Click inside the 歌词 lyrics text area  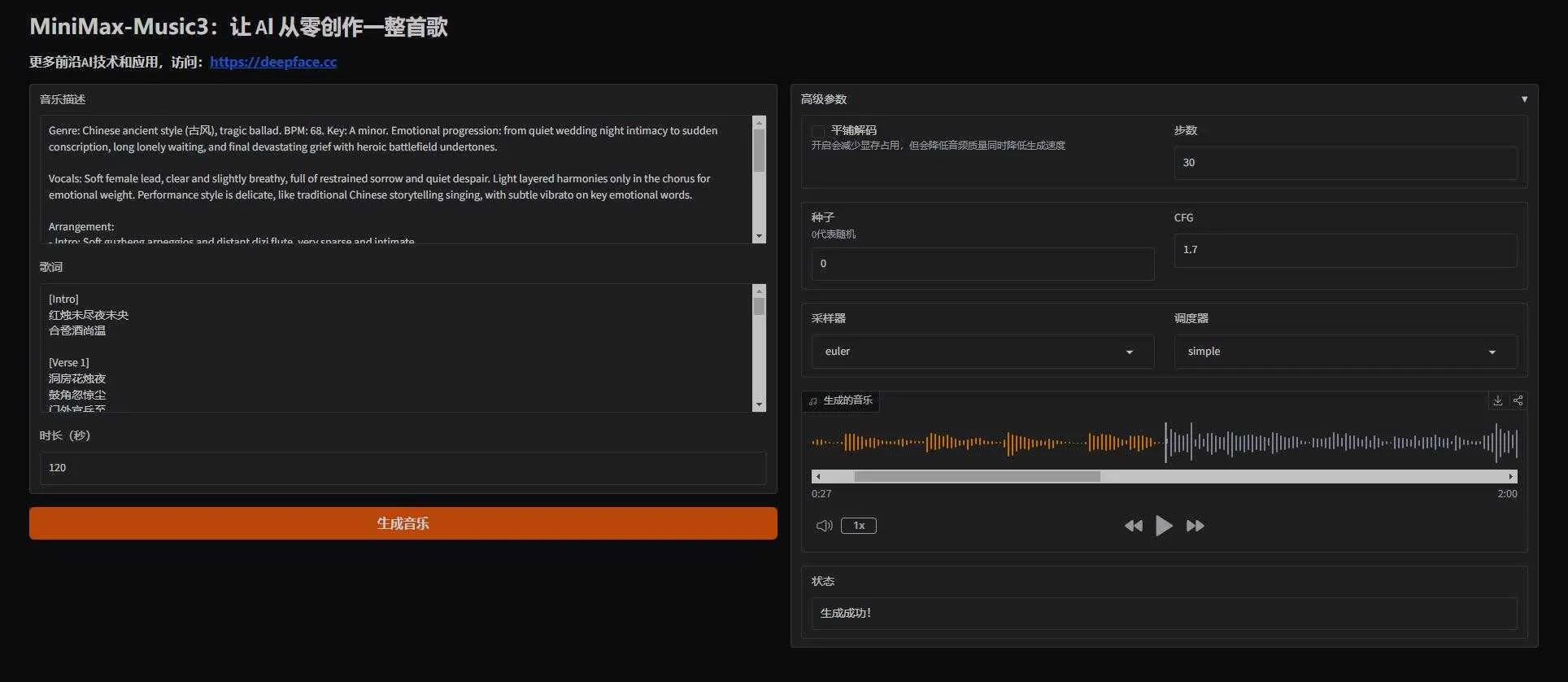tap(397, 348)
